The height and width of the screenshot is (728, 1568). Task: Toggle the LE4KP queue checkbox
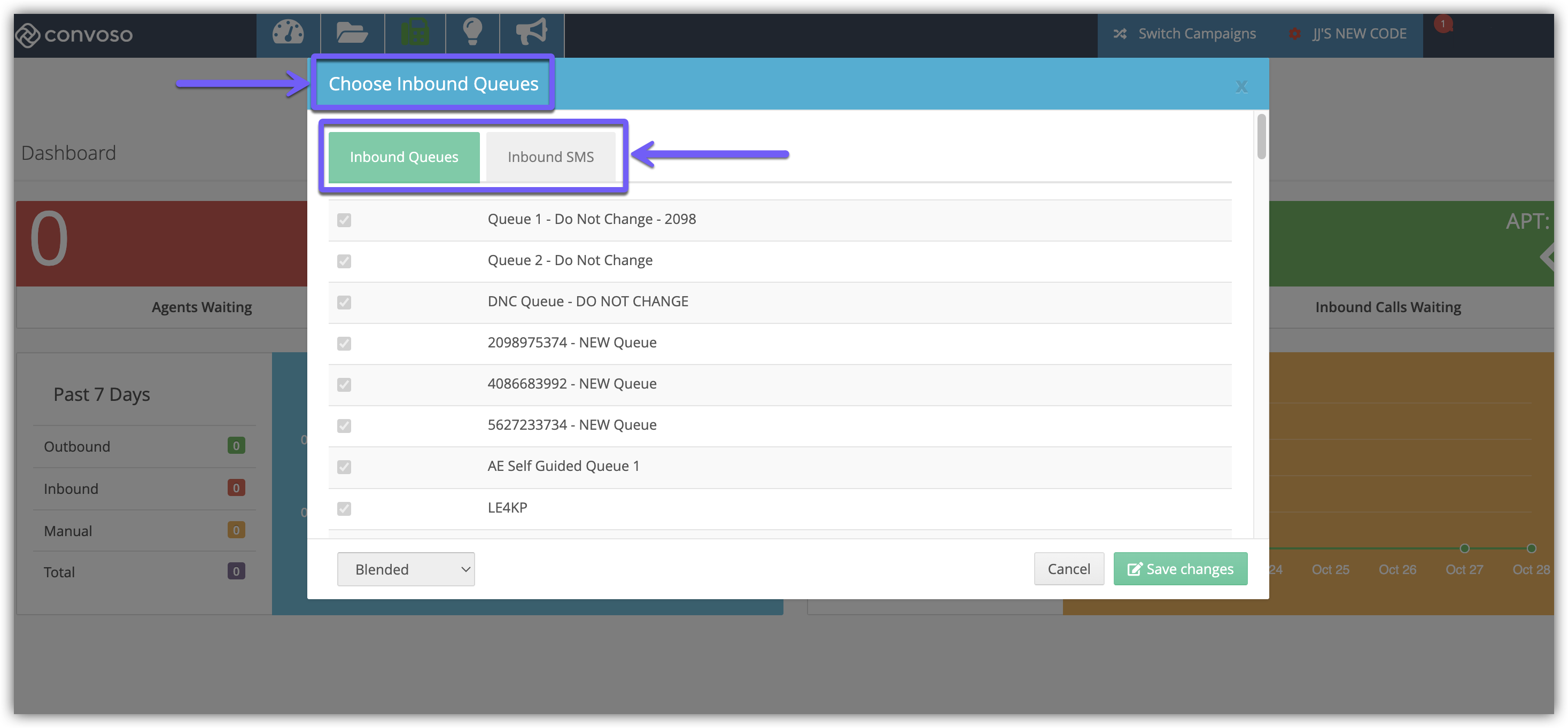tap(344, 508)
